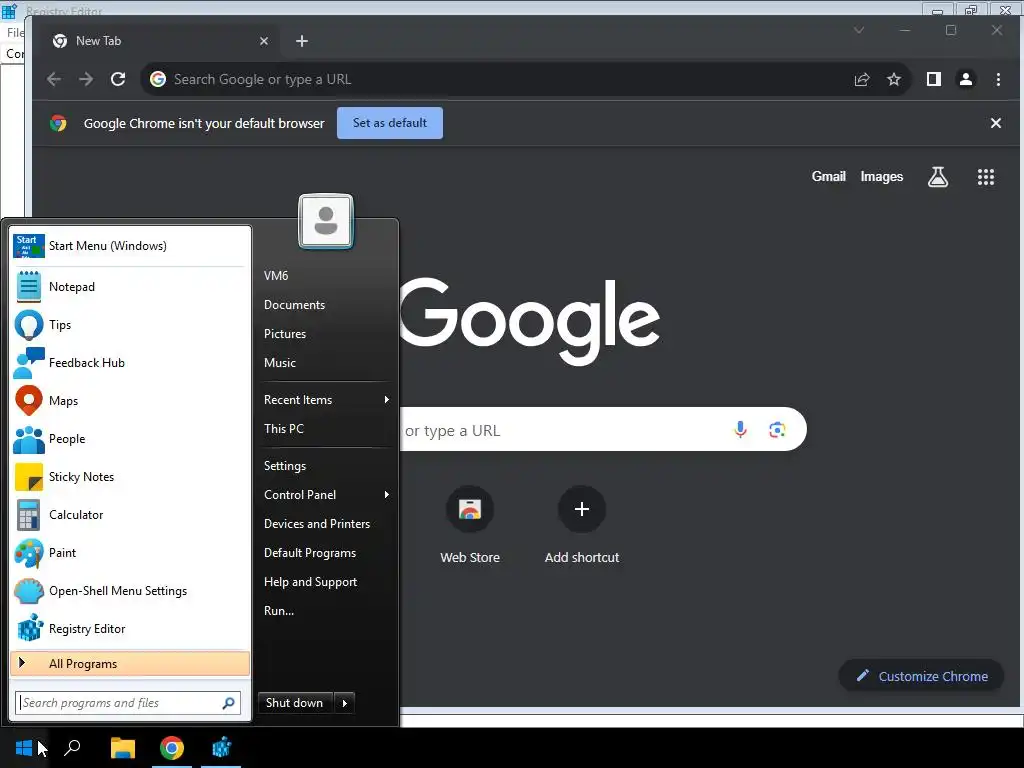The width and height of the screenshot is (1024, 768).
Task: Close the New Tab tab
Action: click(x=264, y=41)
